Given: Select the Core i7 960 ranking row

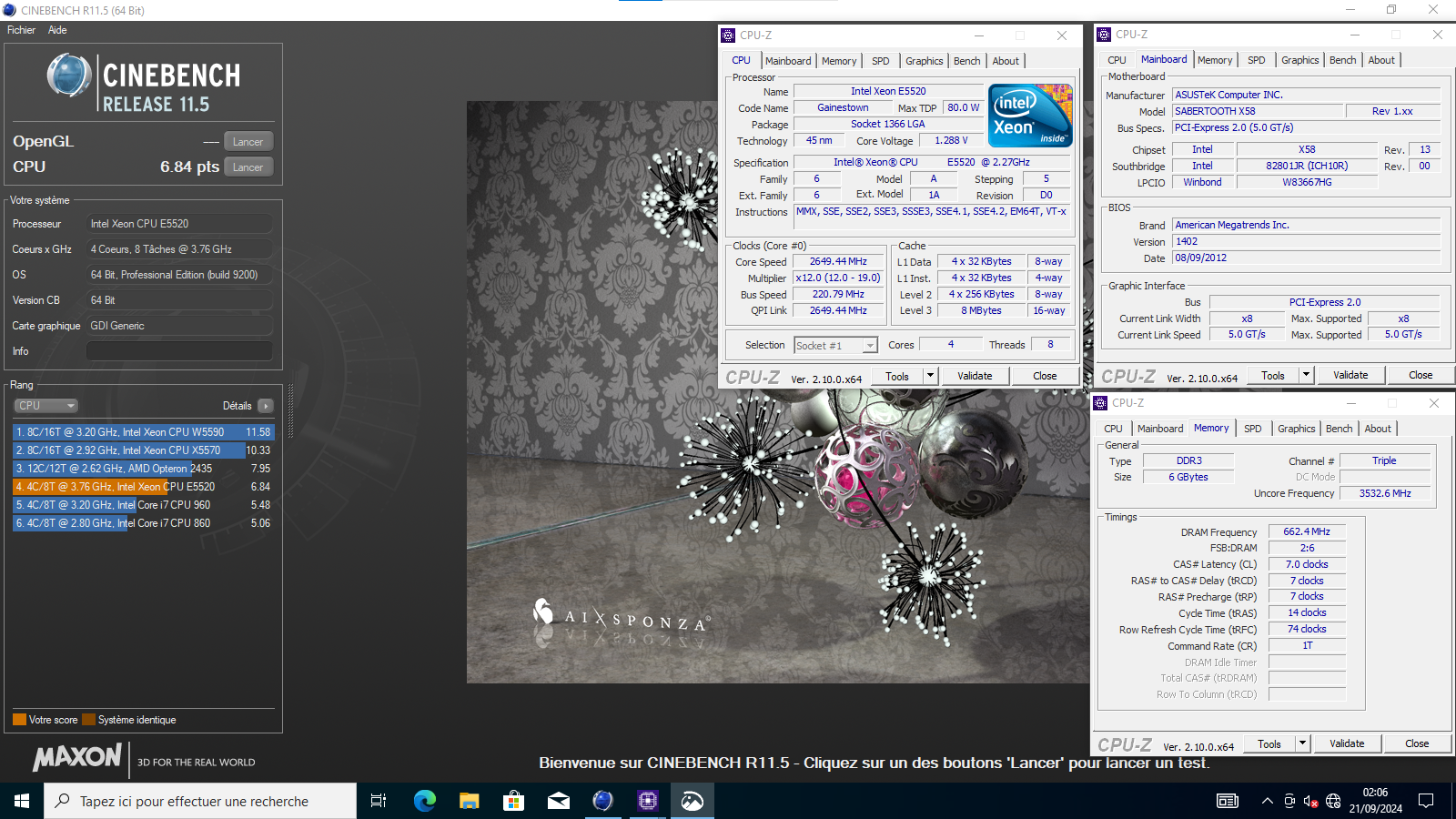Looking at the screenshot, I should tap(143, 505).
